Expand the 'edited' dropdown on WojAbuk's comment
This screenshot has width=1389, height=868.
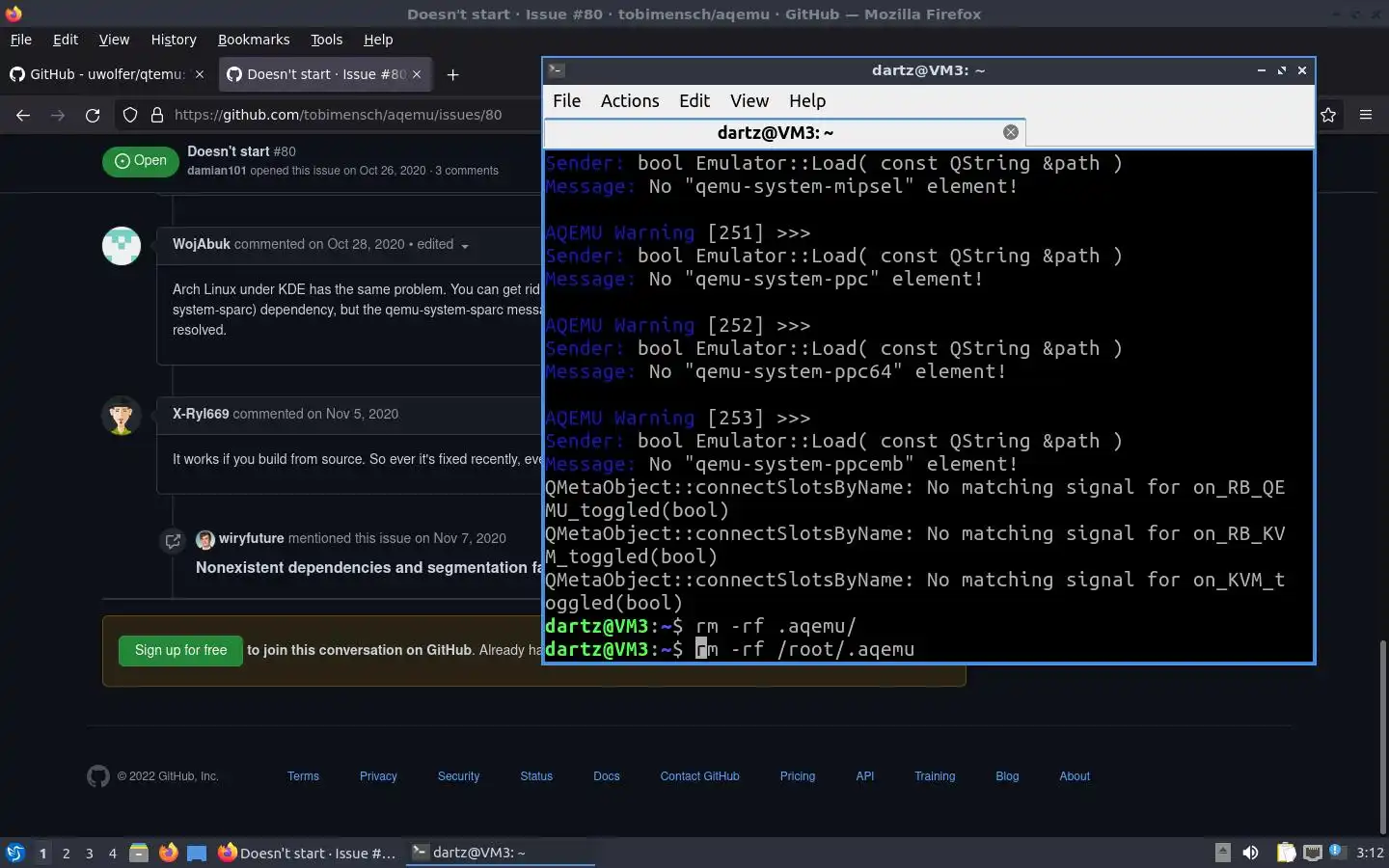tap(465, 246)
